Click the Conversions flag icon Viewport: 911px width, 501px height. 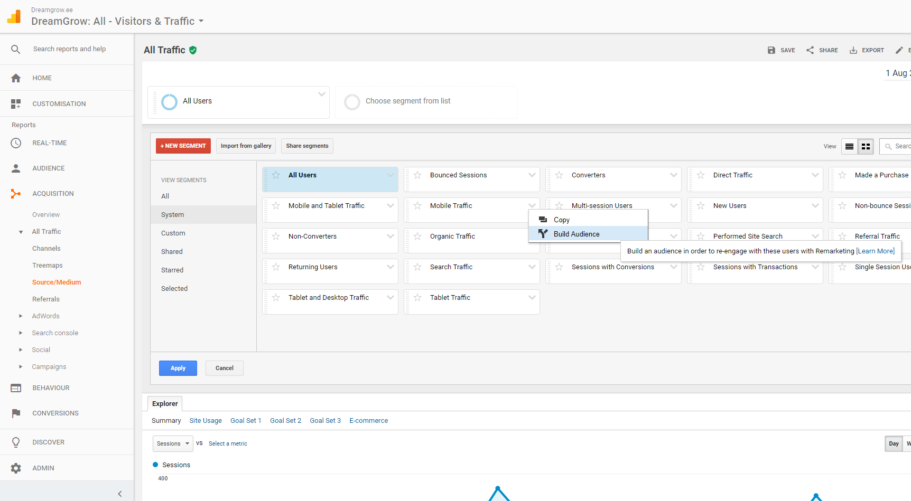pos(16,413)
